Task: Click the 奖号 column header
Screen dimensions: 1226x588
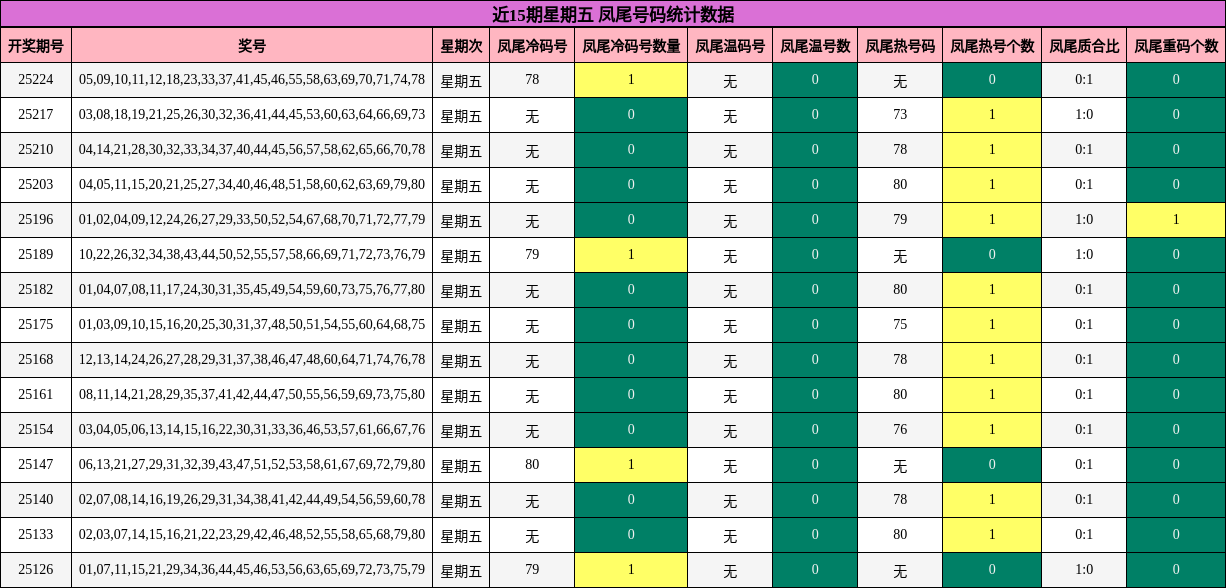Action: 252,45
